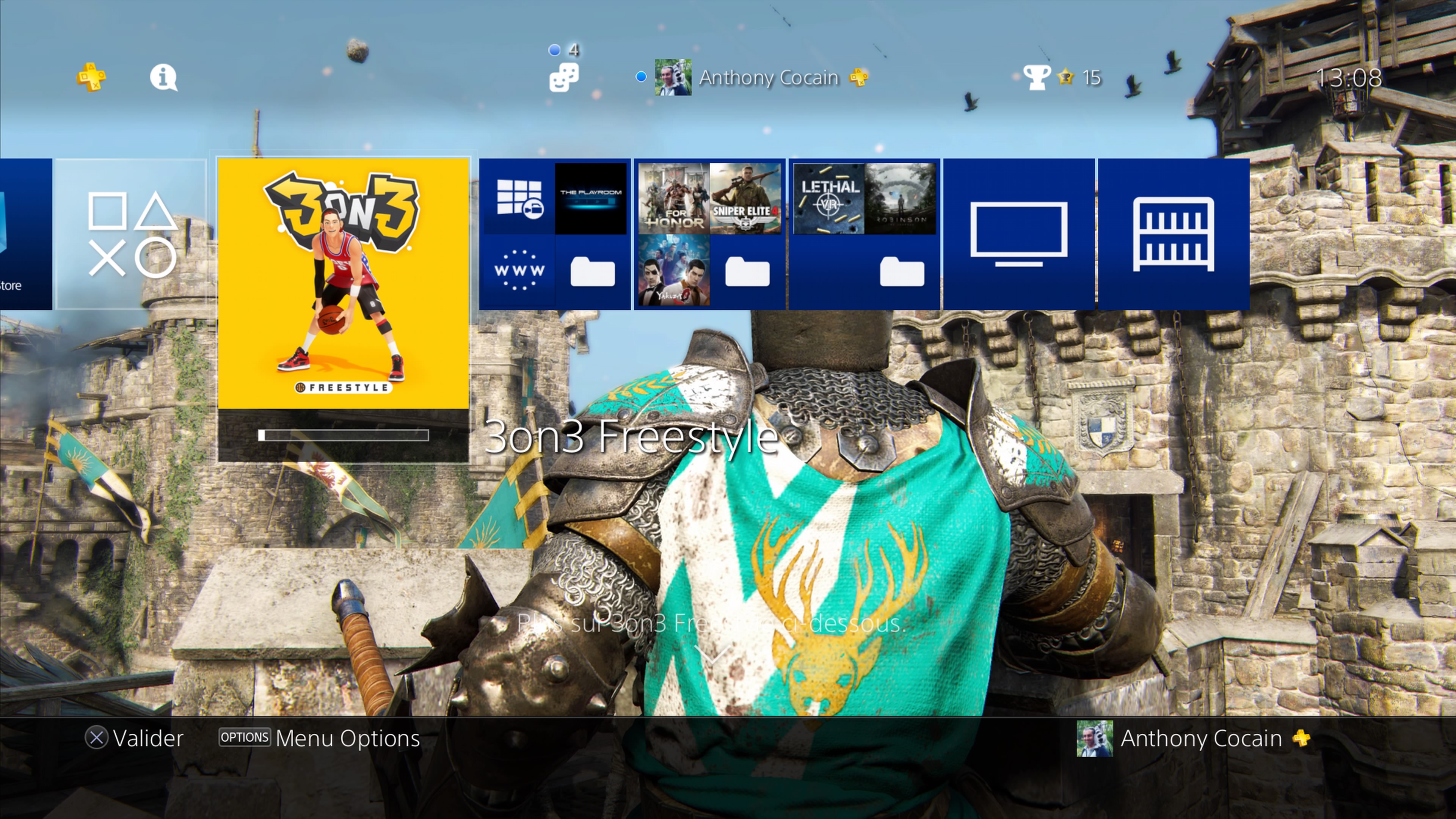This screenshot has width=1456, height=819.
Task: Click the OPTIONS Menu Options hint
Action: (319, 738)
